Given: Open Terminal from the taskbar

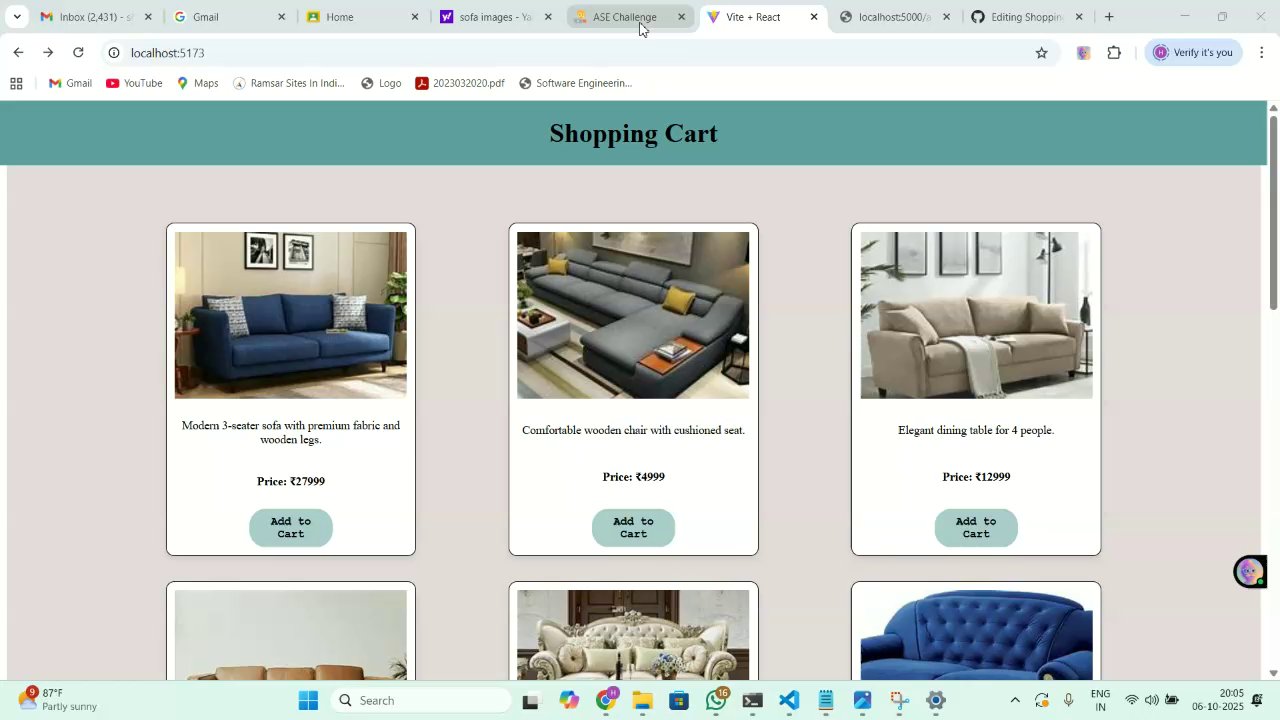Looking at the screenshot, I should point(753,701).
